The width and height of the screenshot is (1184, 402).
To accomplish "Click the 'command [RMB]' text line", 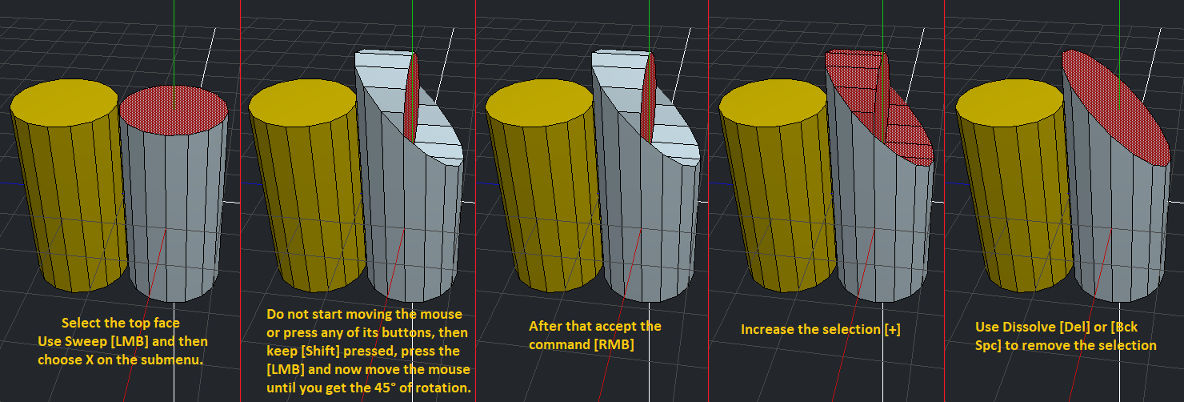I will (580, 345).
